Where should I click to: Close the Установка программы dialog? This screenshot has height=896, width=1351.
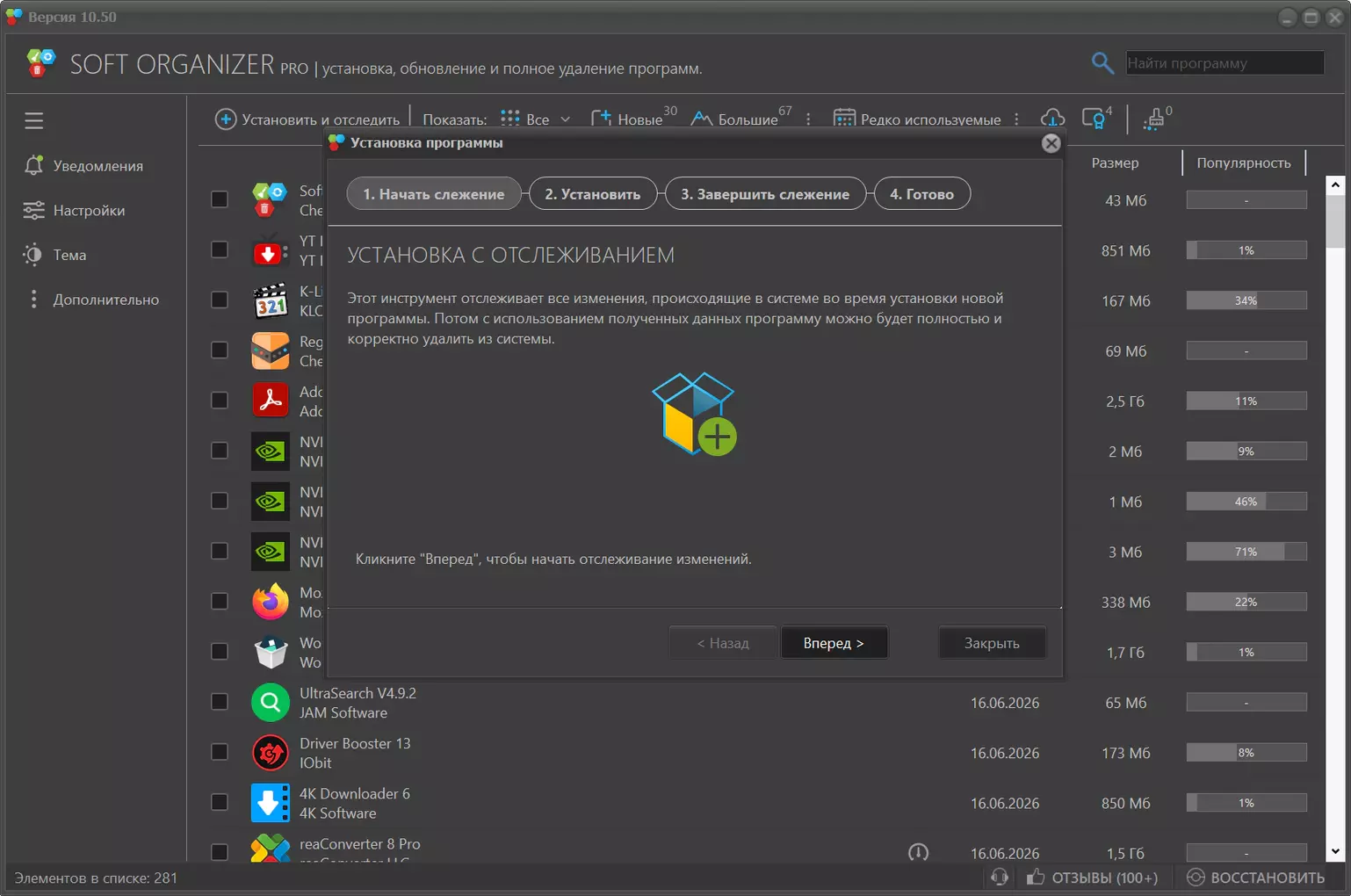pos(1051,143)
